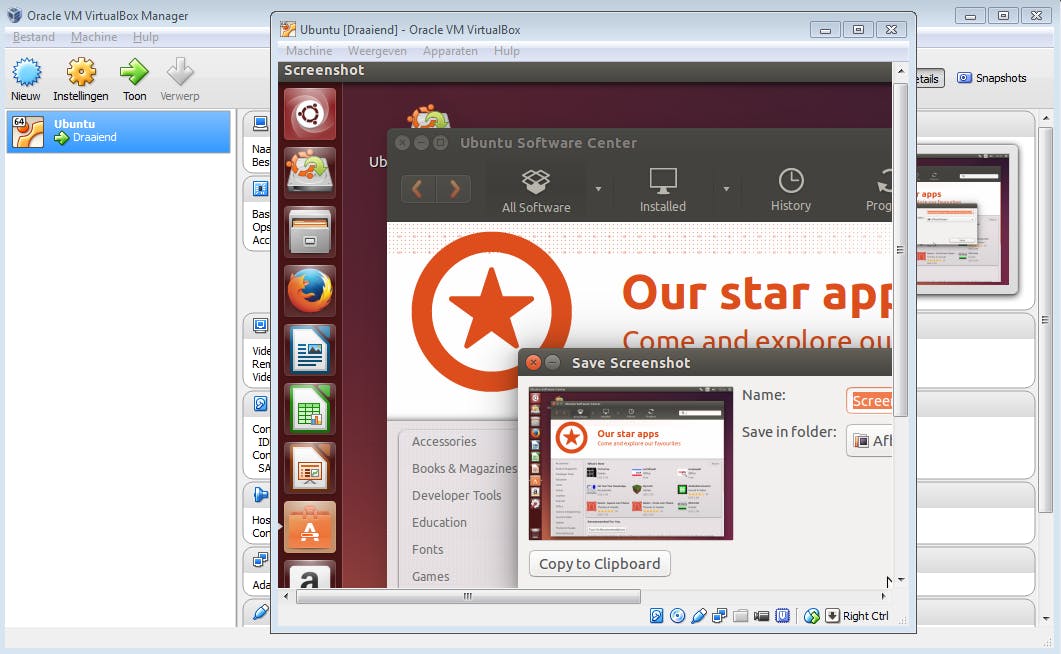Click the Manager details pane scrollbar

point(1046,319)
